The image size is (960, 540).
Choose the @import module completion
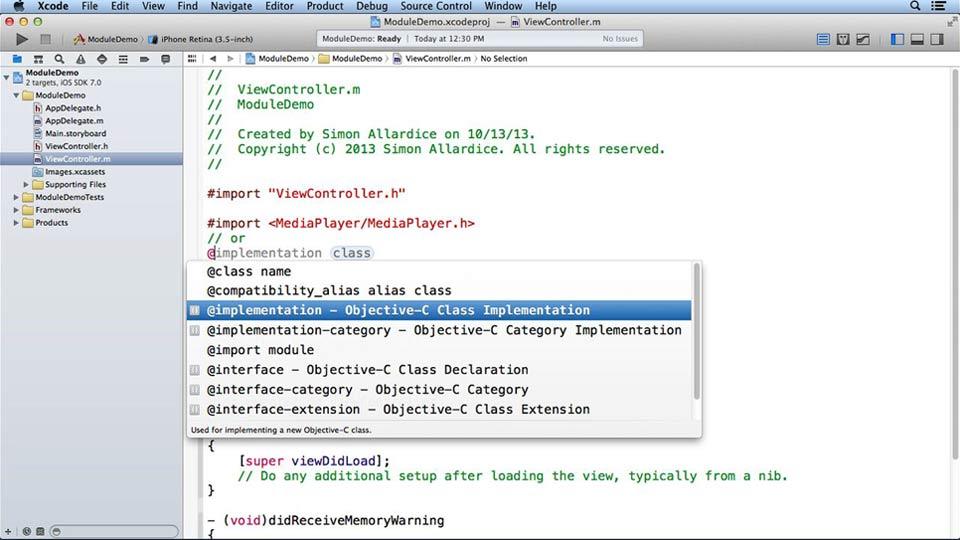click(x=439, y=350)
